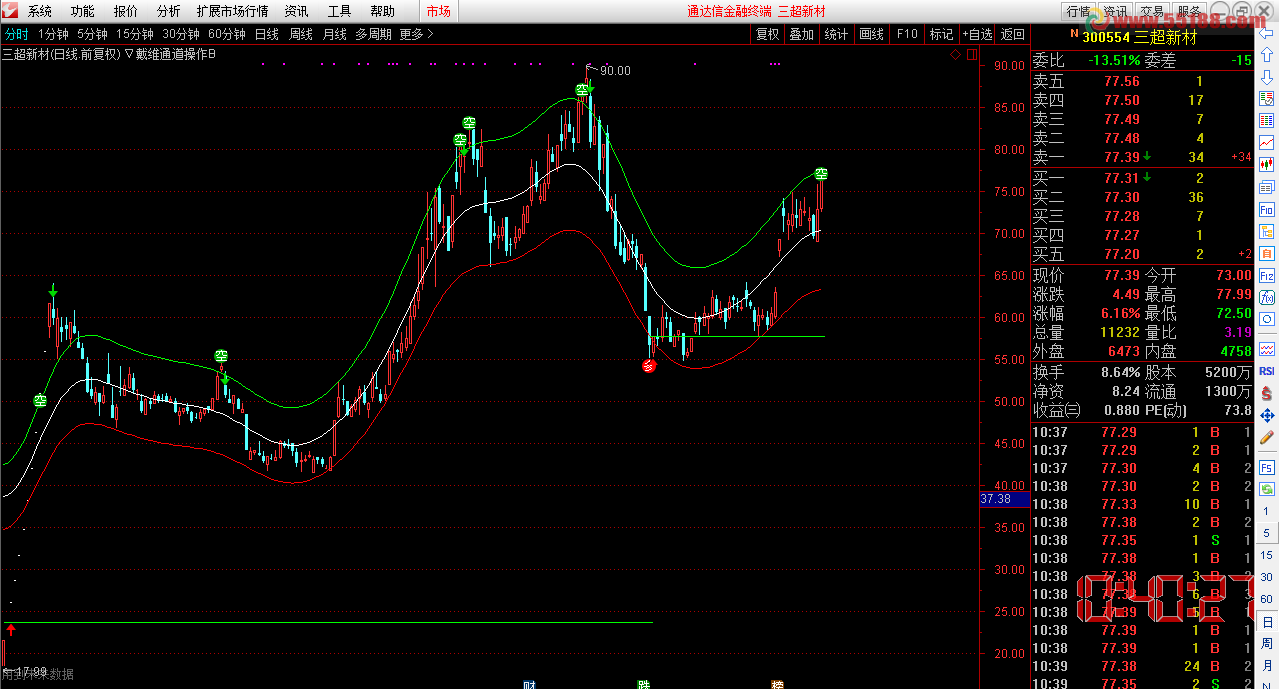Switch to 分时 intraday period
Viewport: 1279px width, 689px height.
[x=17, y=34]
